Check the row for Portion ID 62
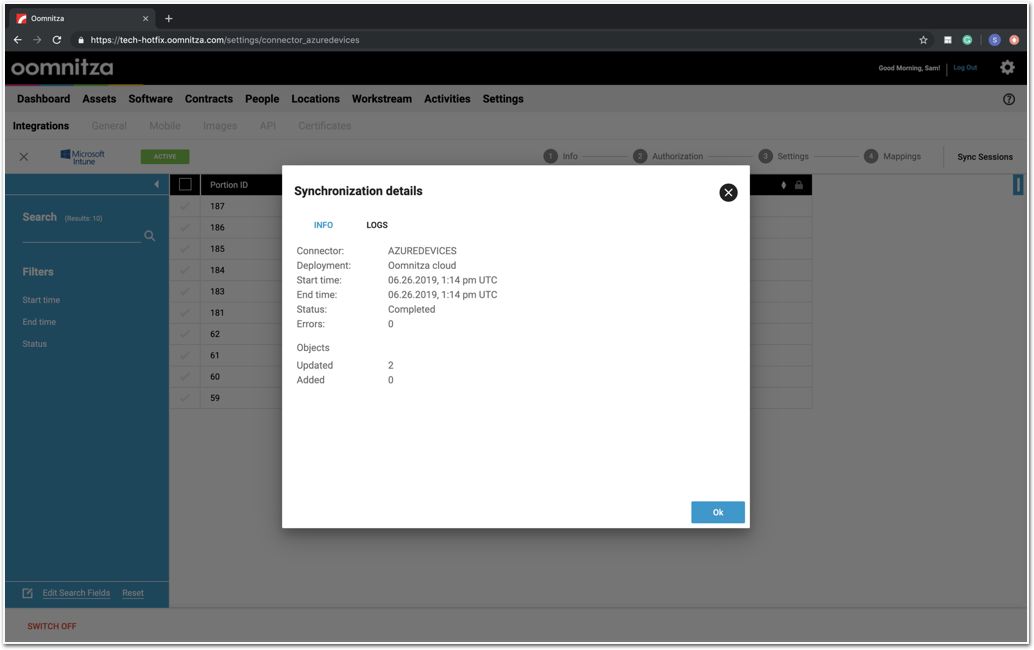 [x=185, y=334]
